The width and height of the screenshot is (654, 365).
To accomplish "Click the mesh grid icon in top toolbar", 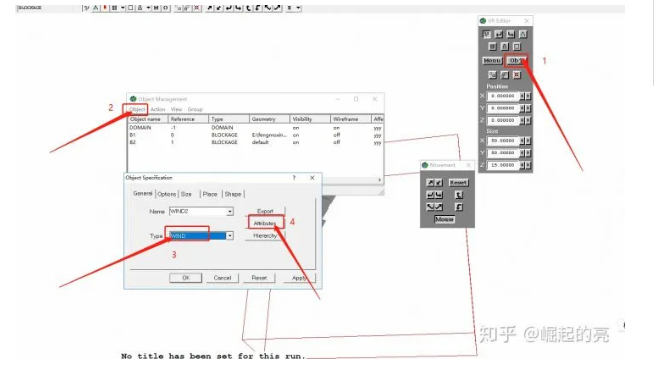I will coord(114,8).
